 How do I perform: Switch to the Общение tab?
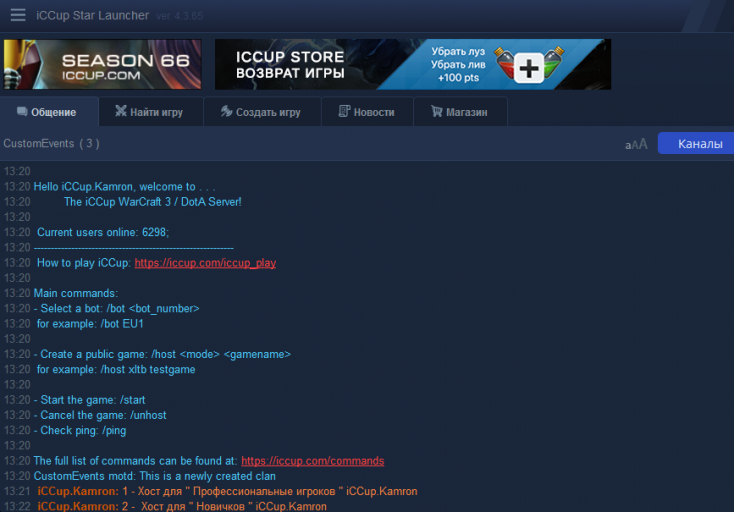point(49,112)
